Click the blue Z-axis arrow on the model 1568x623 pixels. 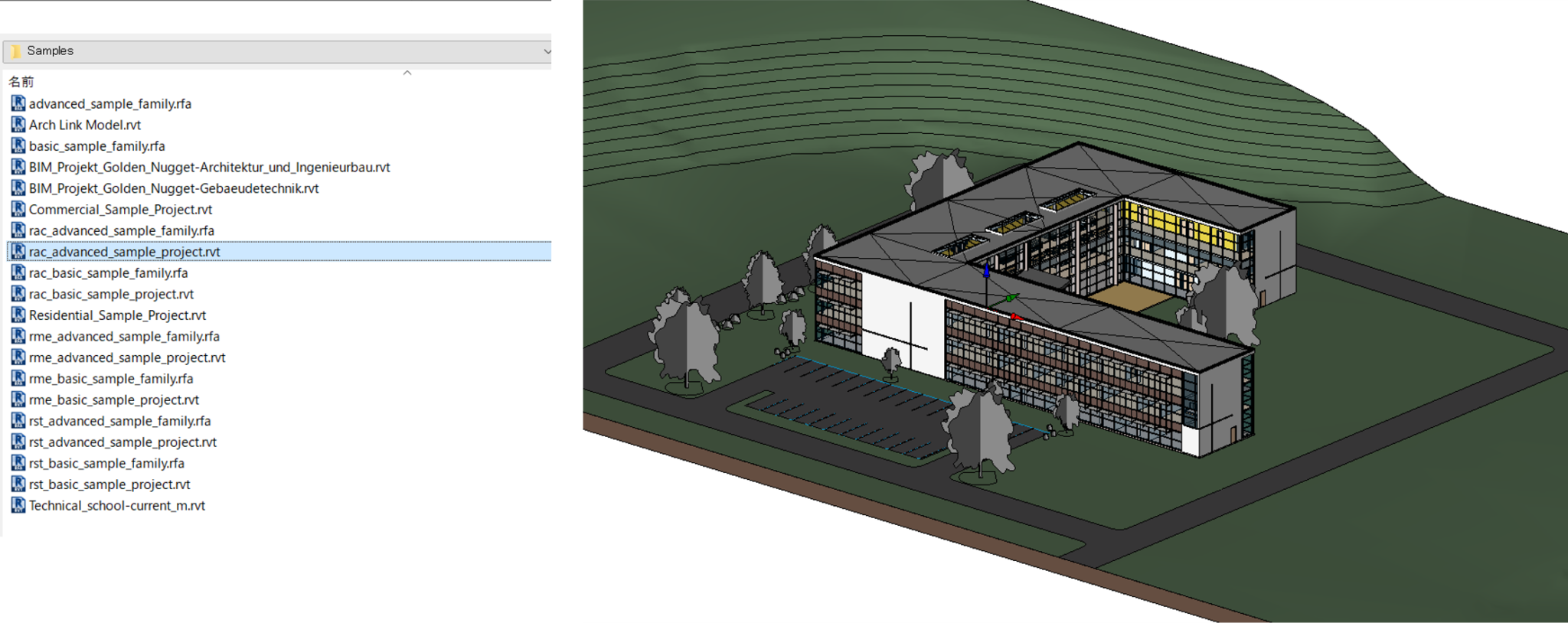point(986,270)
